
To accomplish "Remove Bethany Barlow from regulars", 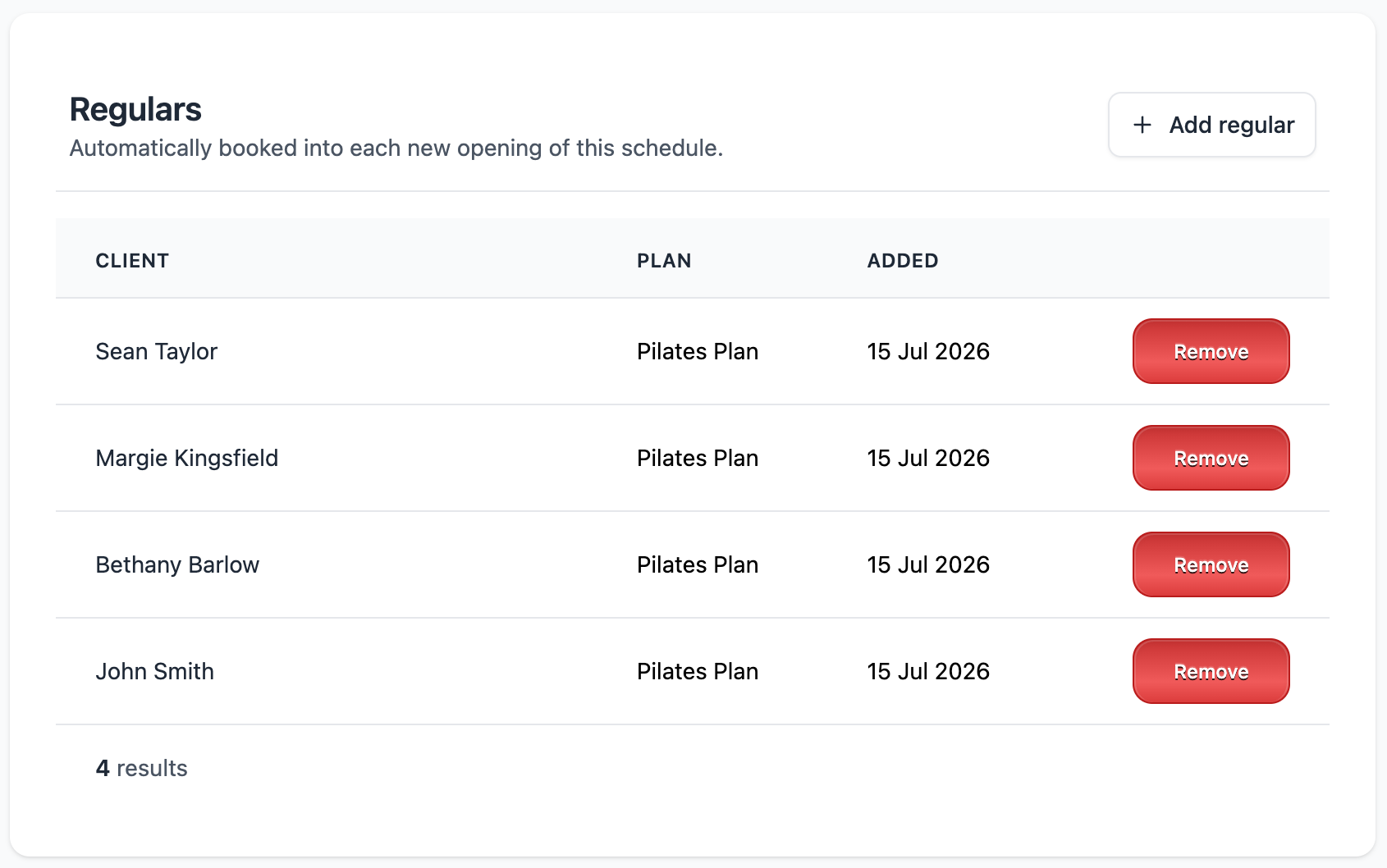I will point(1211,564).
